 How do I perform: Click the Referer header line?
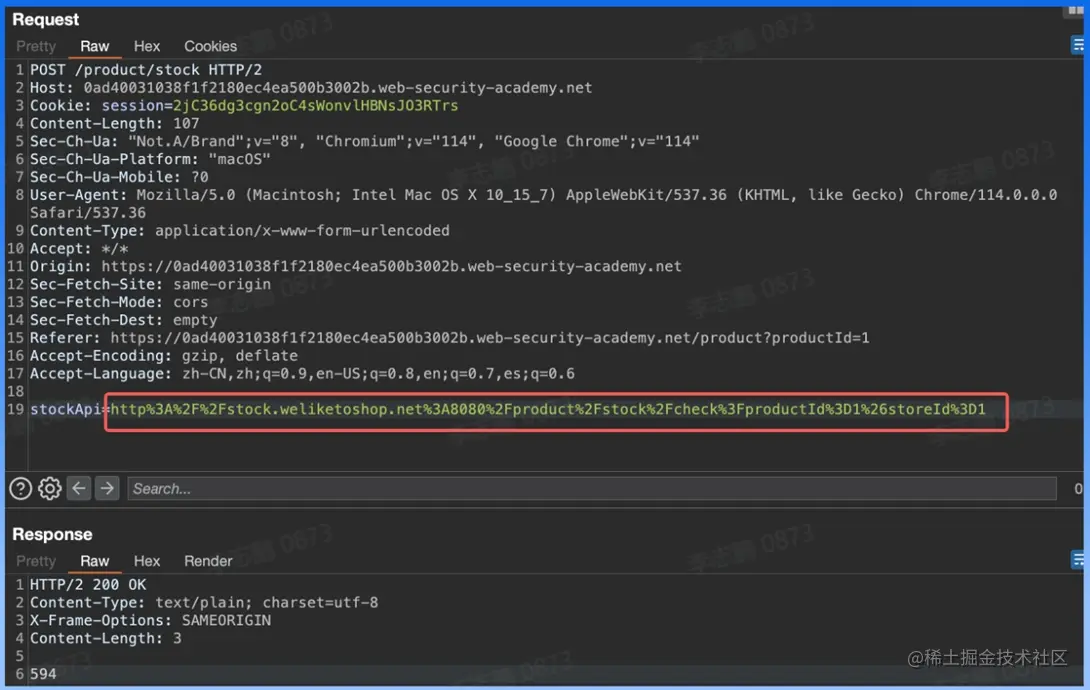pyautogui.click(x=450, y=338)
